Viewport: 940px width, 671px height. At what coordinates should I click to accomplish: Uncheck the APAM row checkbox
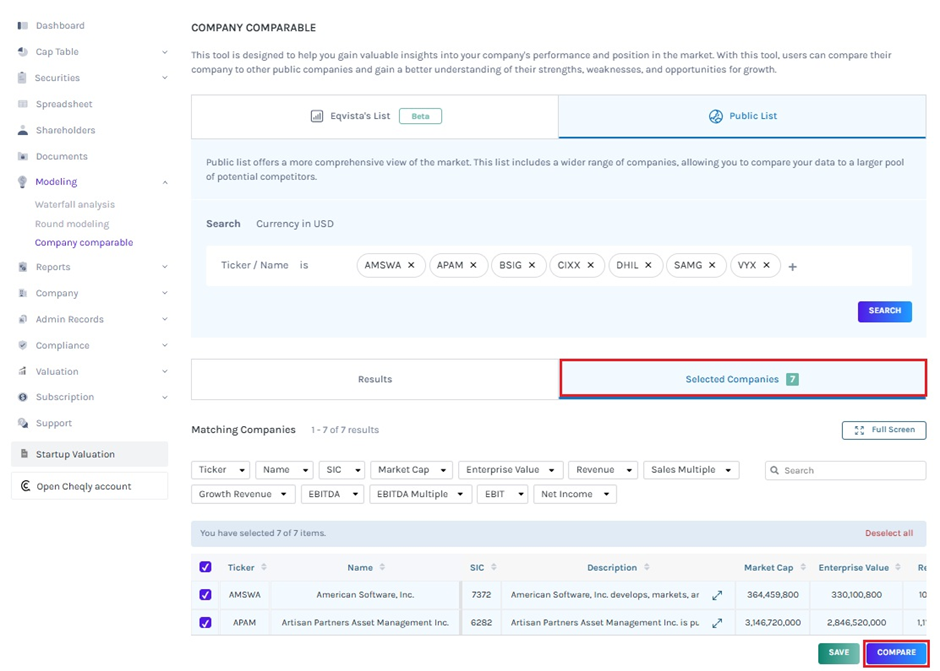tap(205, 622)
